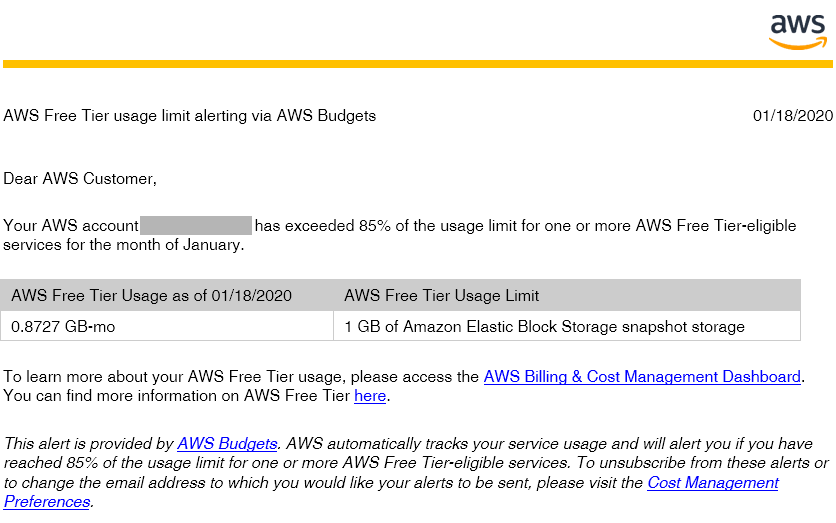Click the 'Your AWS account' text
Image resolution: width=836 pixels, height=523 pixels.
[71, 226]
